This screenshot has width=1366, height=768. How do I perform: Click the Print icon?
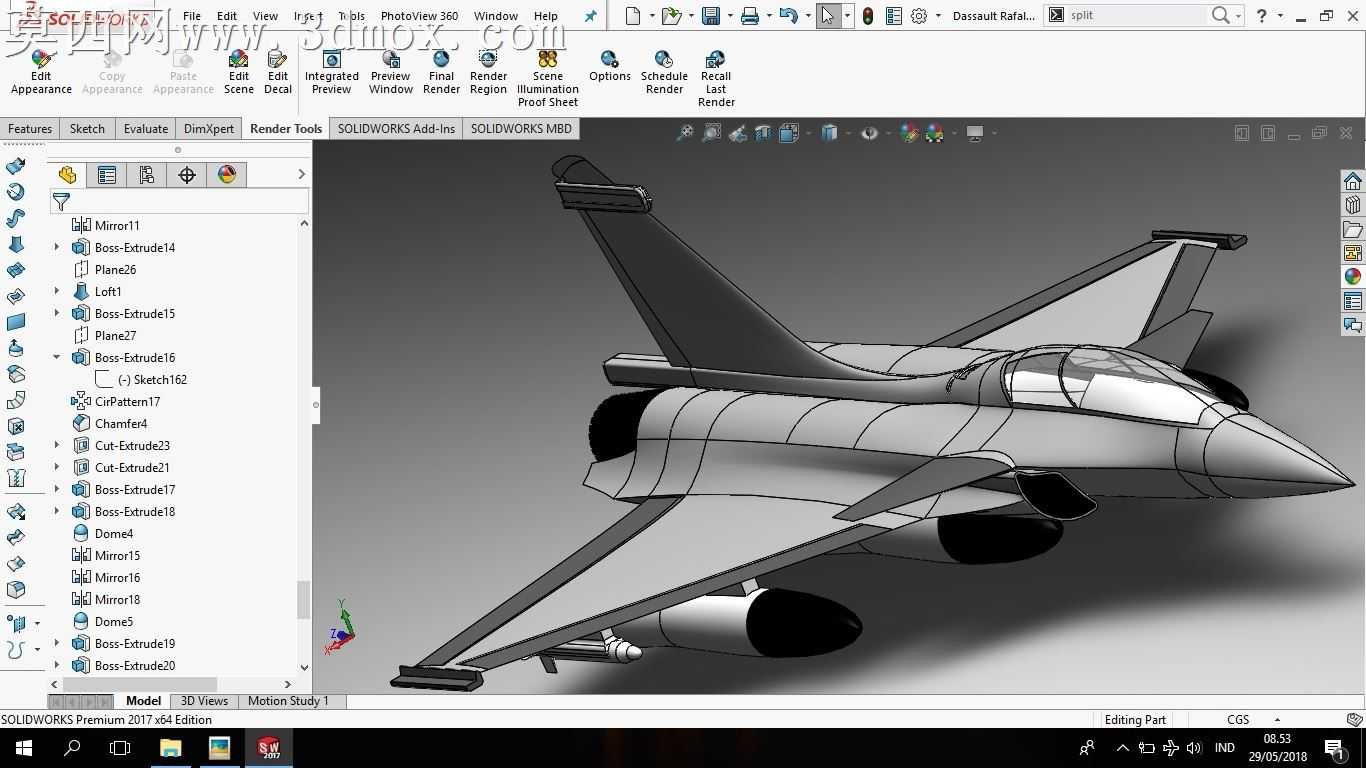click(x=749, y=15)
